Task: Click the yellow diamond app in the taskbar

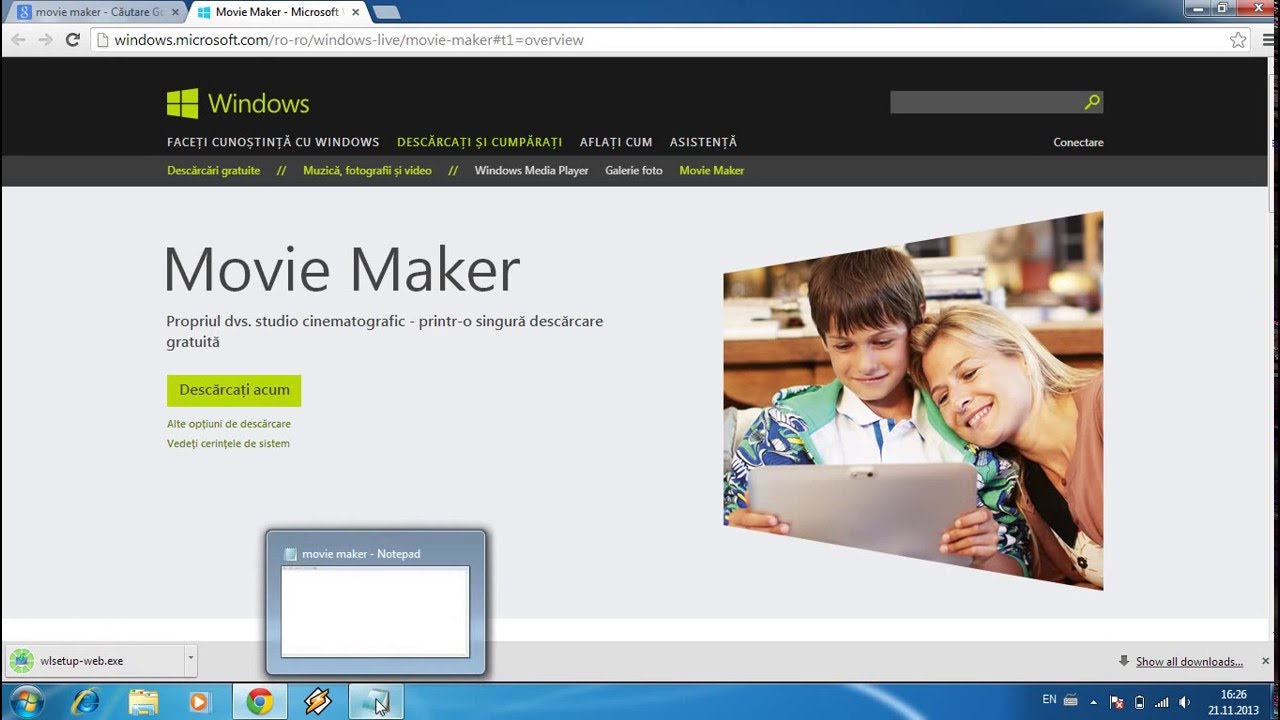Action: (x=318, y=702)
